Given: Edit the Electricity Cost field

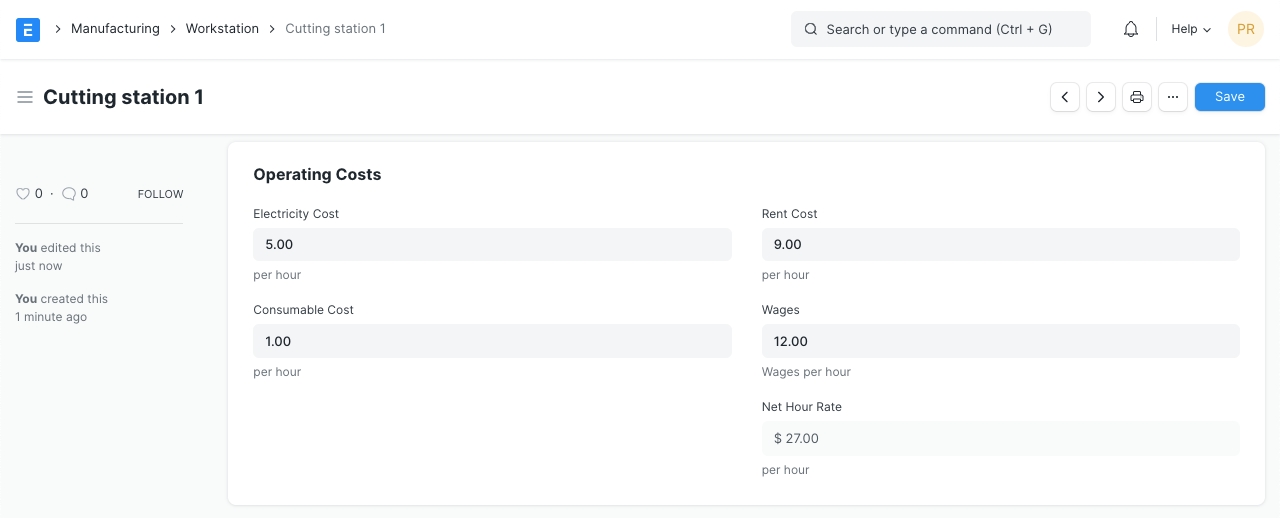Looking at the screenshot, I should [x=492, y=245].
